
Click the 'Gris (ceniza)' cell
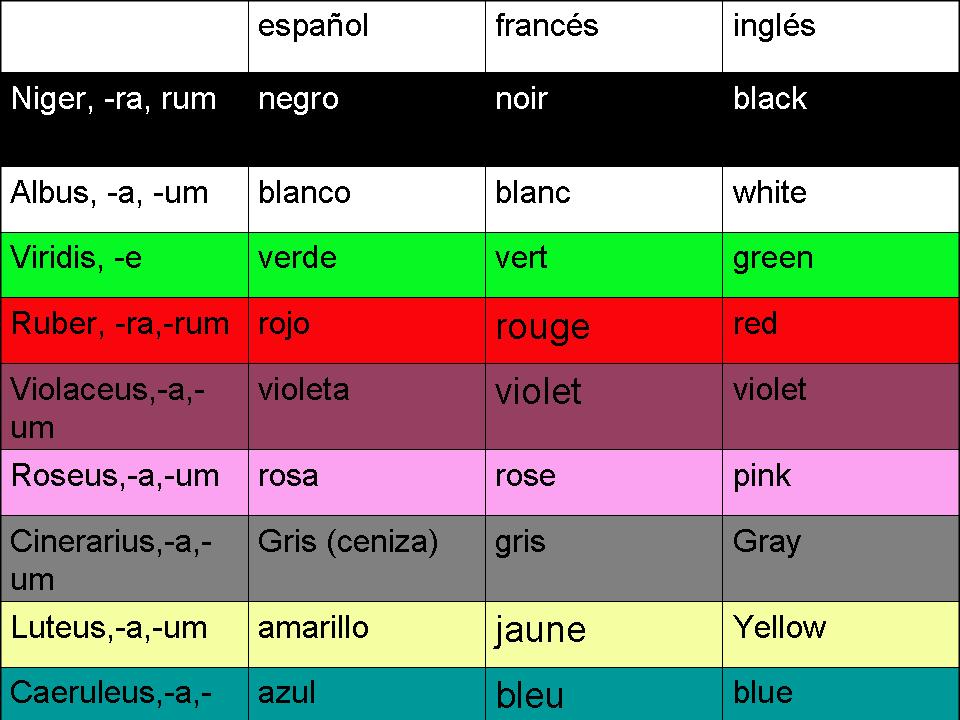366,557
